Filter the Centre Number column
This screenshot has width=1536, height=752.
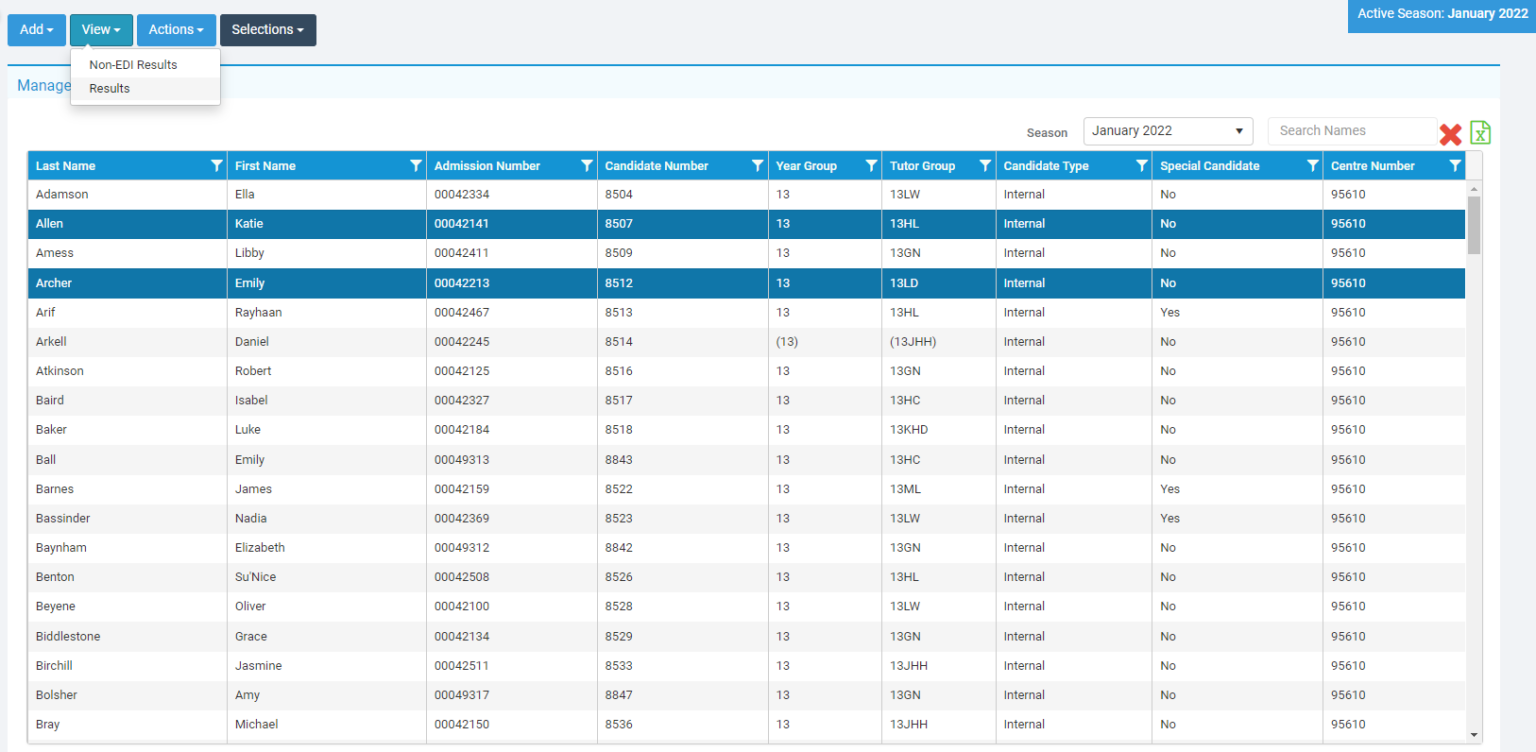[x=1455, y=165]
